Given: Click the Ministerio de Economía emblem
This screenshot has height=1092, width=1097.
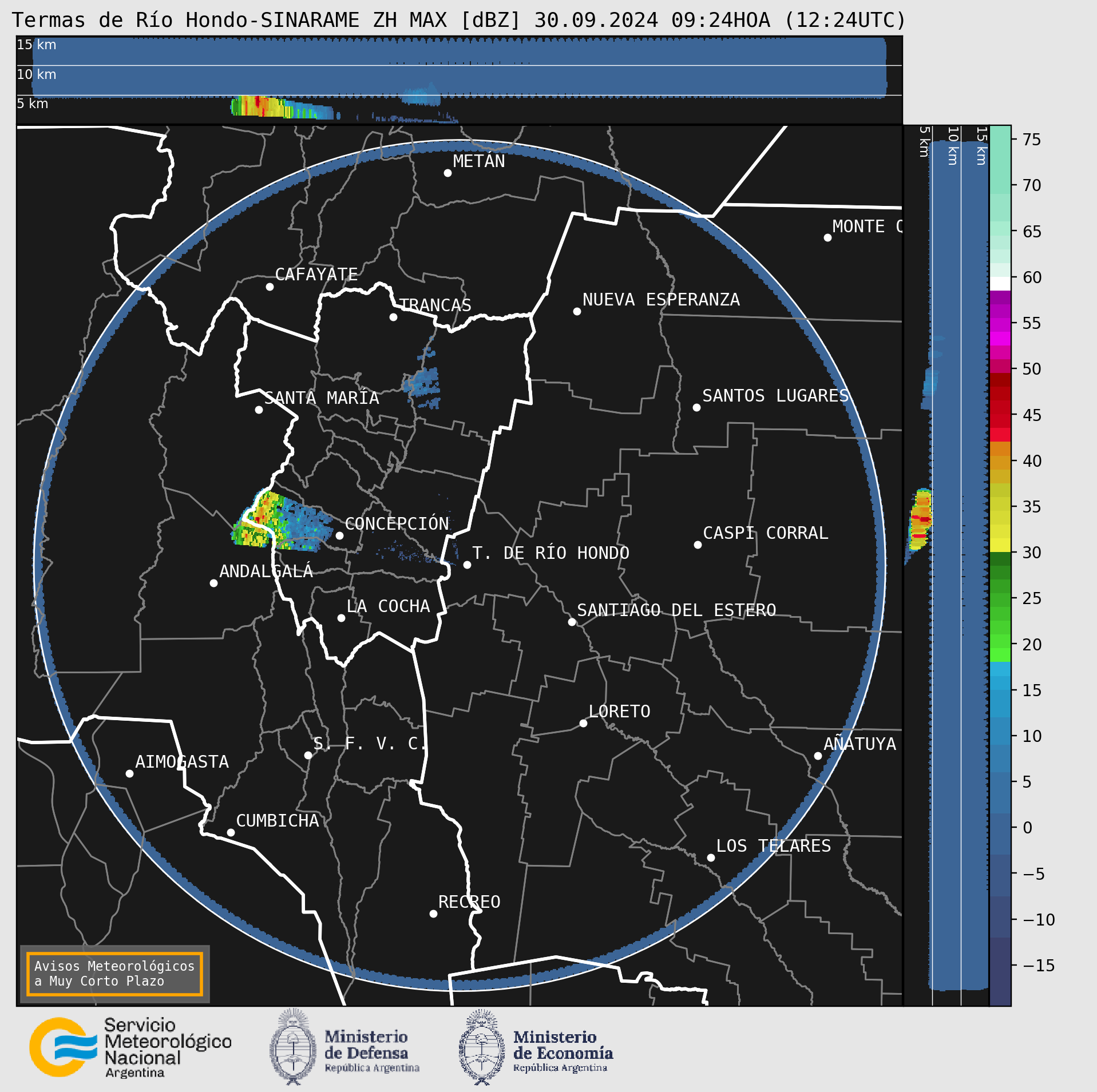Looking at the screenshot, I should coord(482,1047).
